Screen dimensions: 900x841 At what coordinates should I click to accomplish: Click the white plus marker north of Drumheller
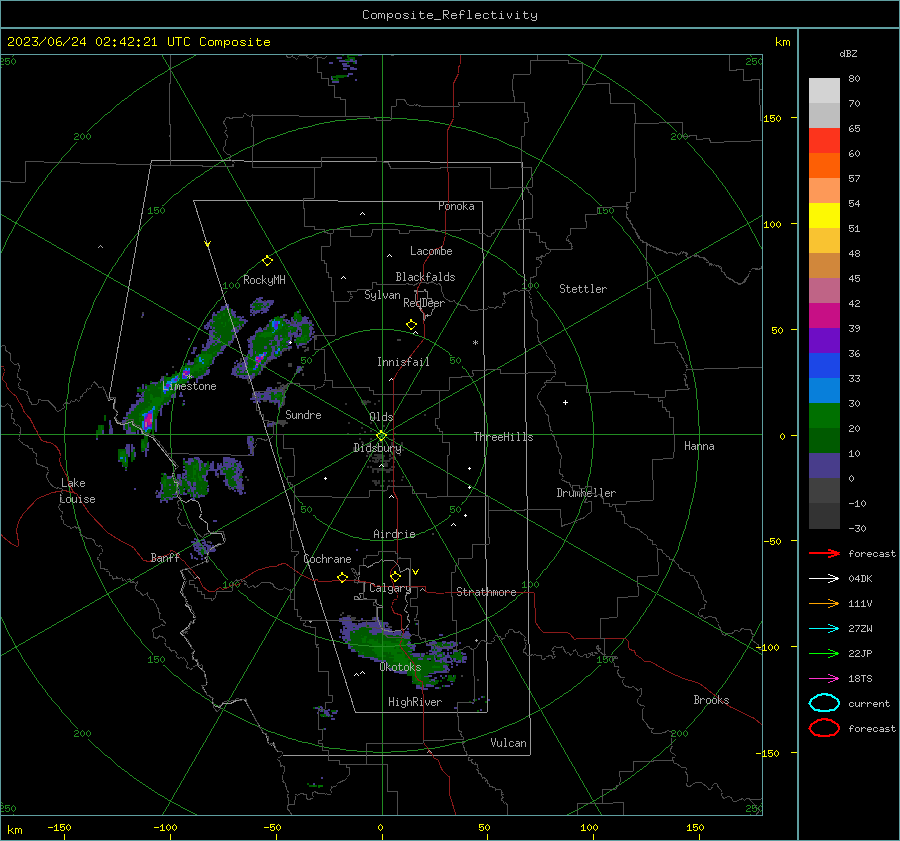coord(565,402)
